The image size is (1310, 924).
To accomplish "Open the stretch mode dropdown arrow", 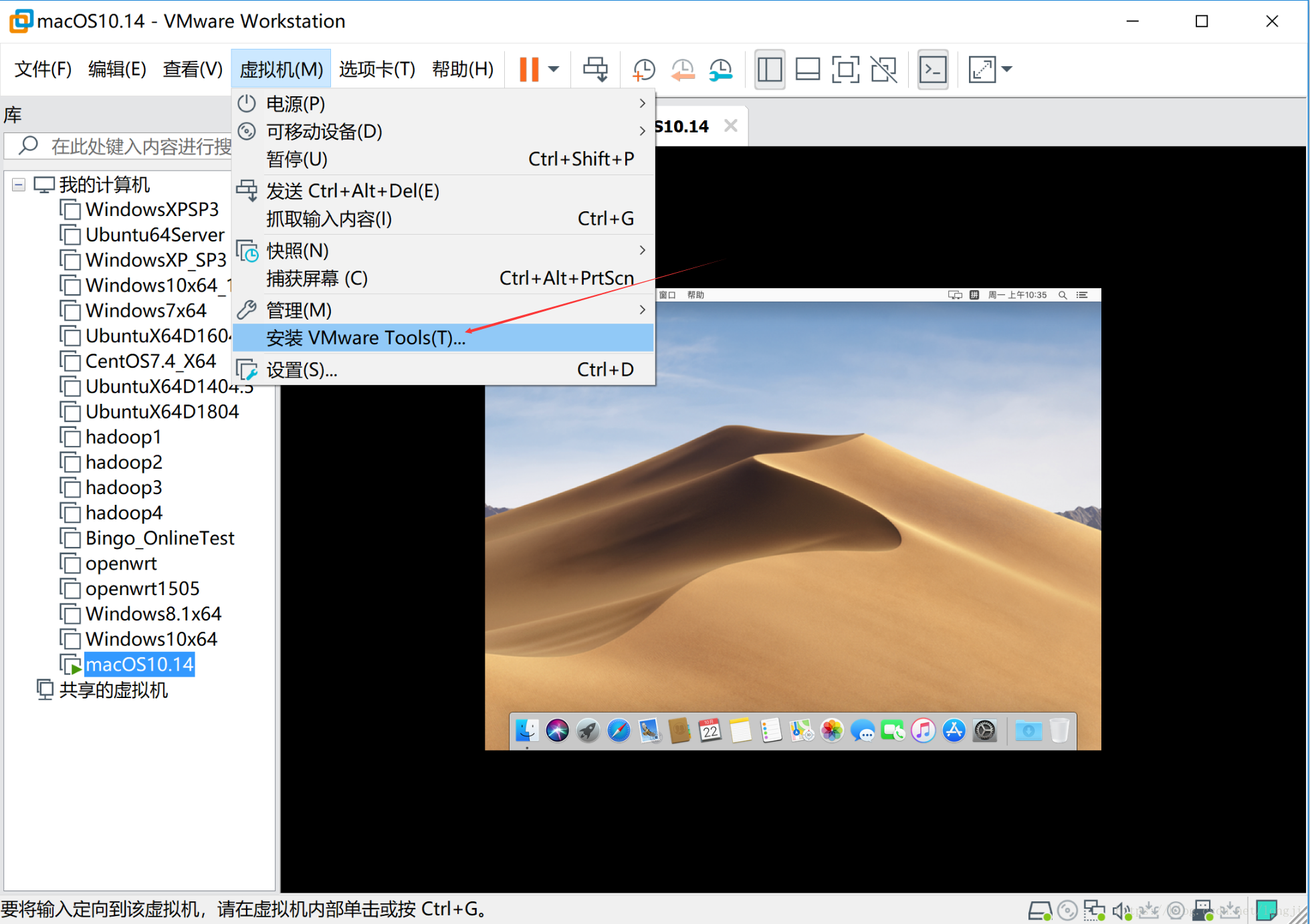I will click(x=1007, y=69).
